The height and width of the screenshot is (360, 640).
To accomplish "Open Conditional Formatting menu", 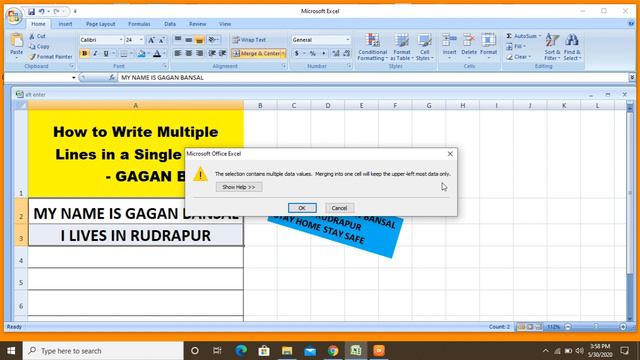I will 372,47.
